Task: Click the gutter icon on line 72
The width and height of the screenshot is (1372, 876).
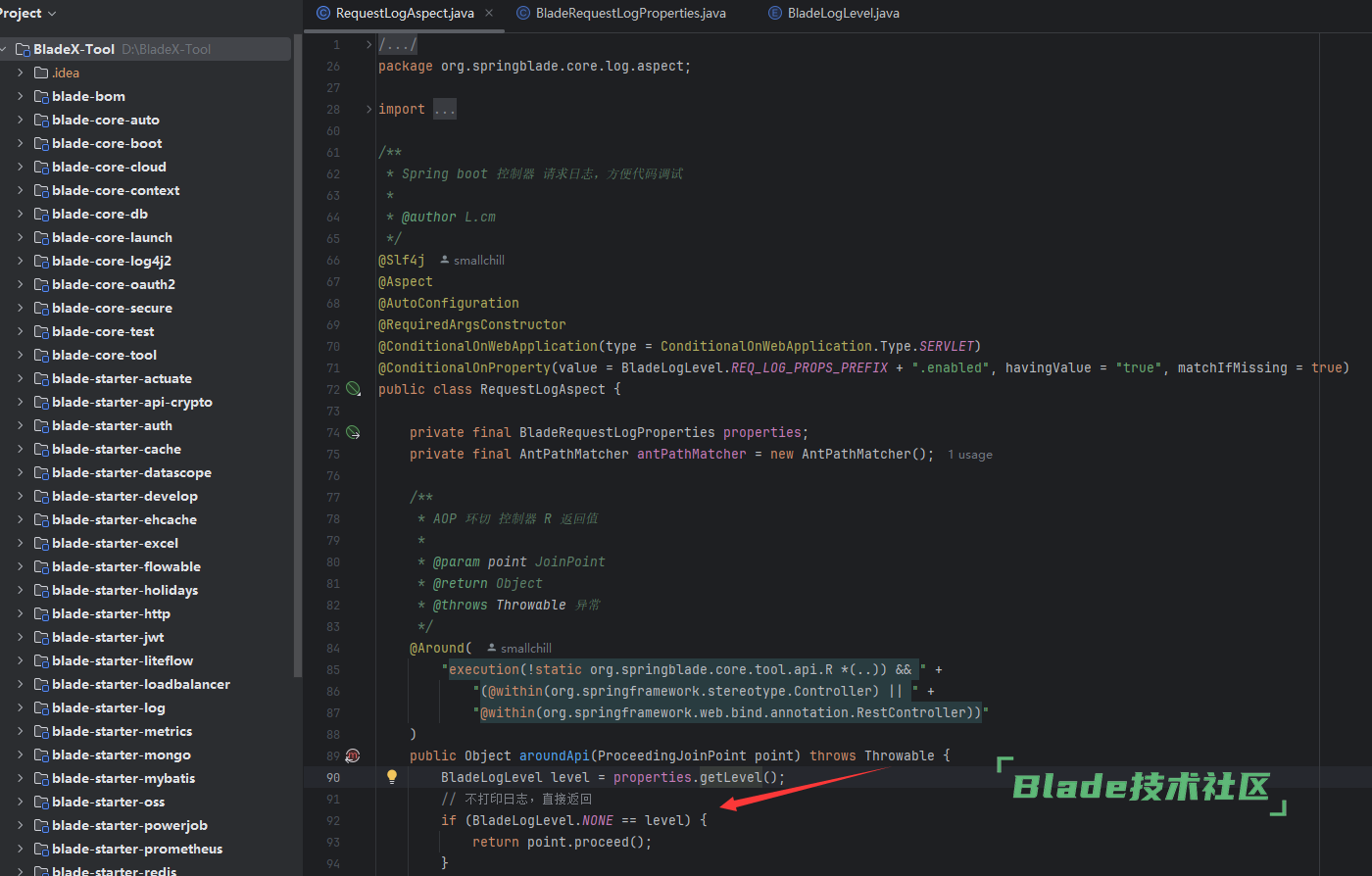Action: coord(353,389)
